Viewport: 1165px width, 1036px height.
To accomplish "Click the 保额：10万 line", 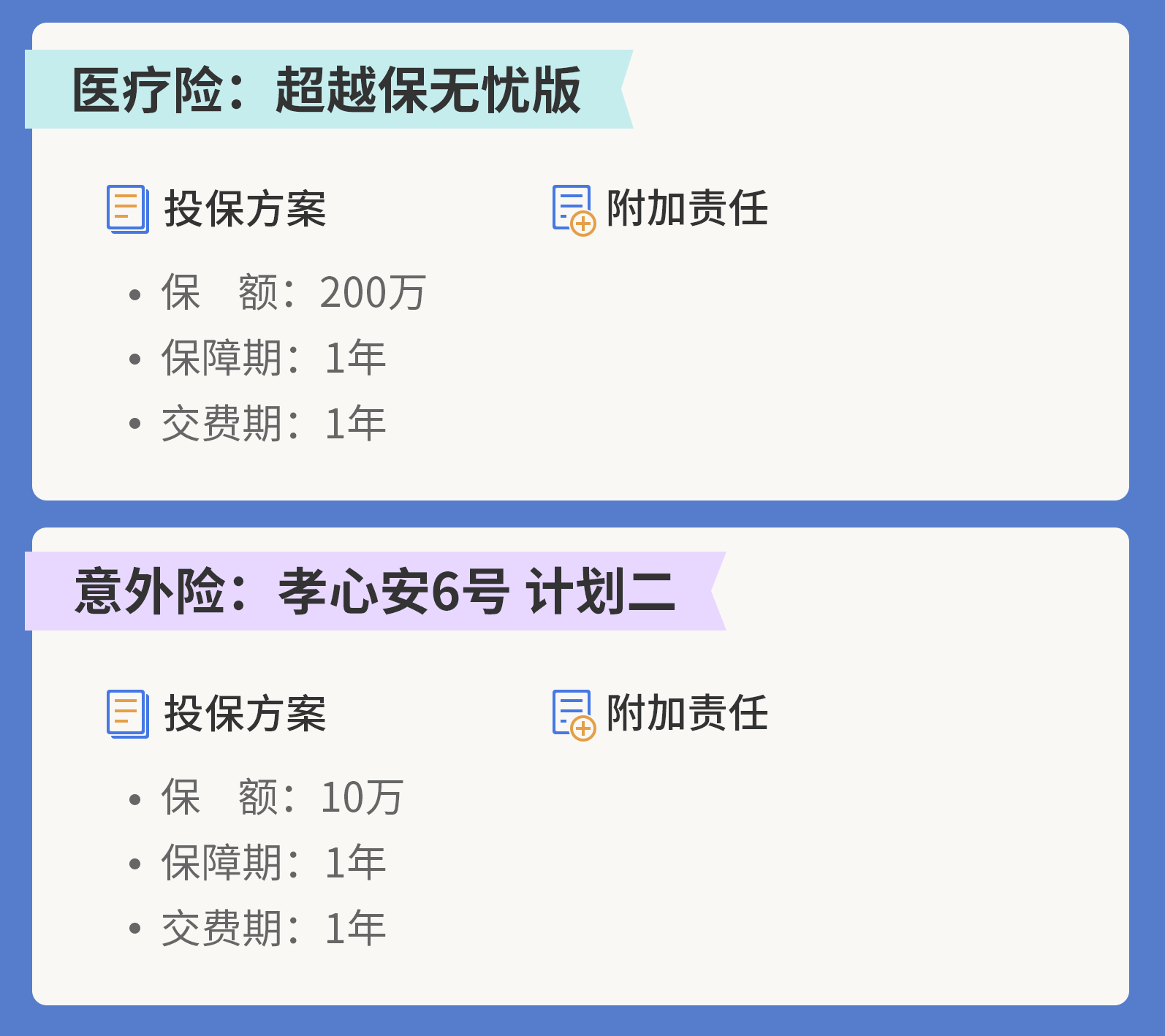I will tap(282, 798).
